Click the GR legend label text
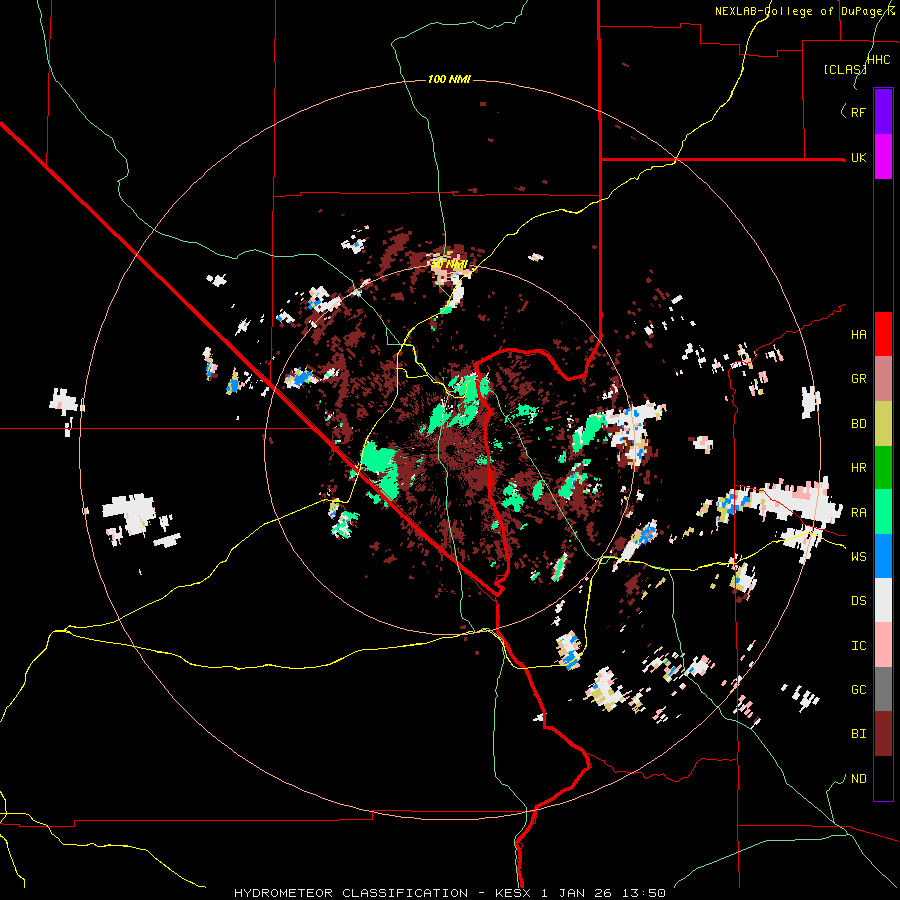 pos(858,379)
